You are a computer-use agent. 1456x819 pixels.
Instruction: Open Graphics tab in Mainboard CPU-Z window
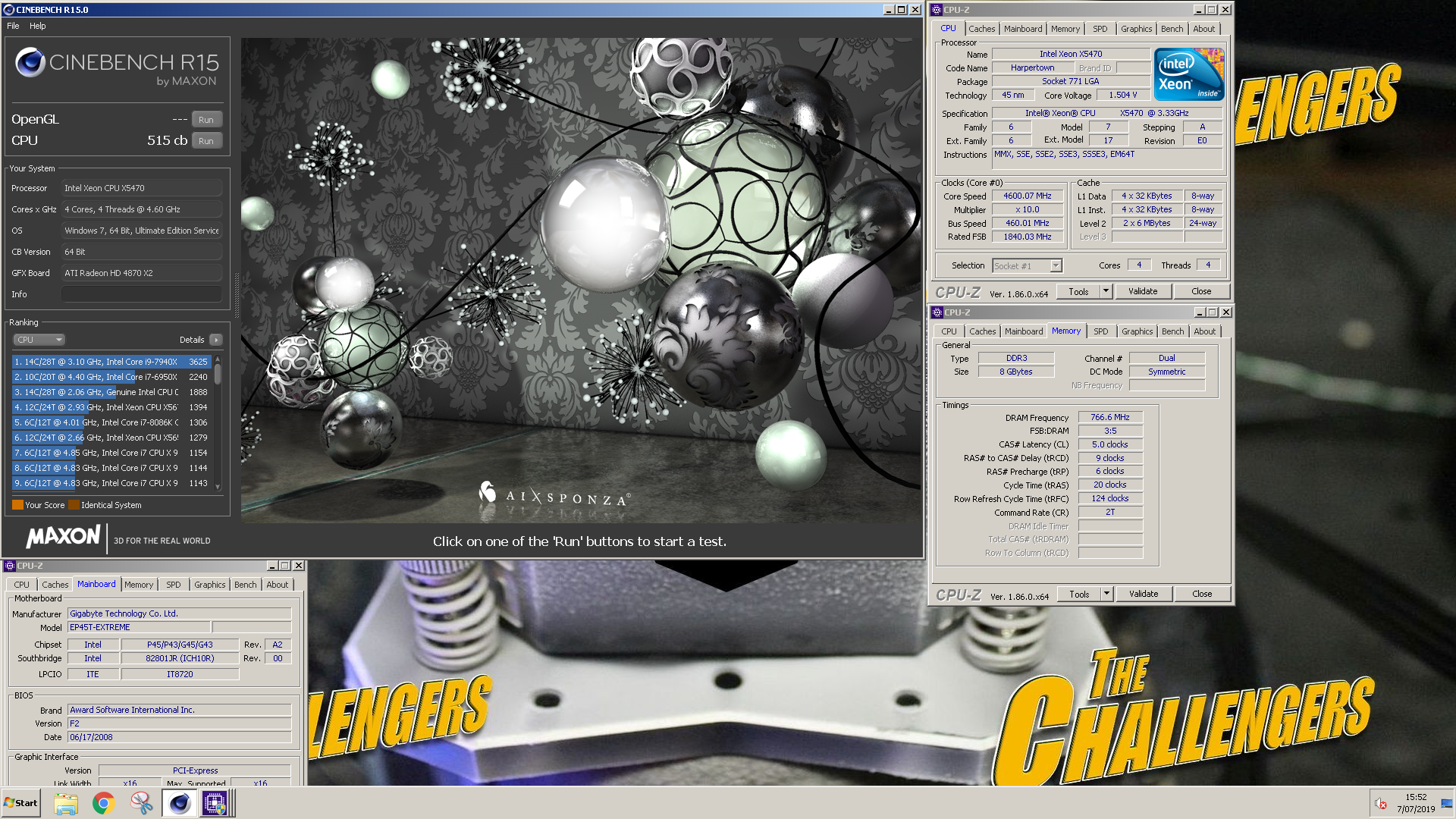(209, 585)
